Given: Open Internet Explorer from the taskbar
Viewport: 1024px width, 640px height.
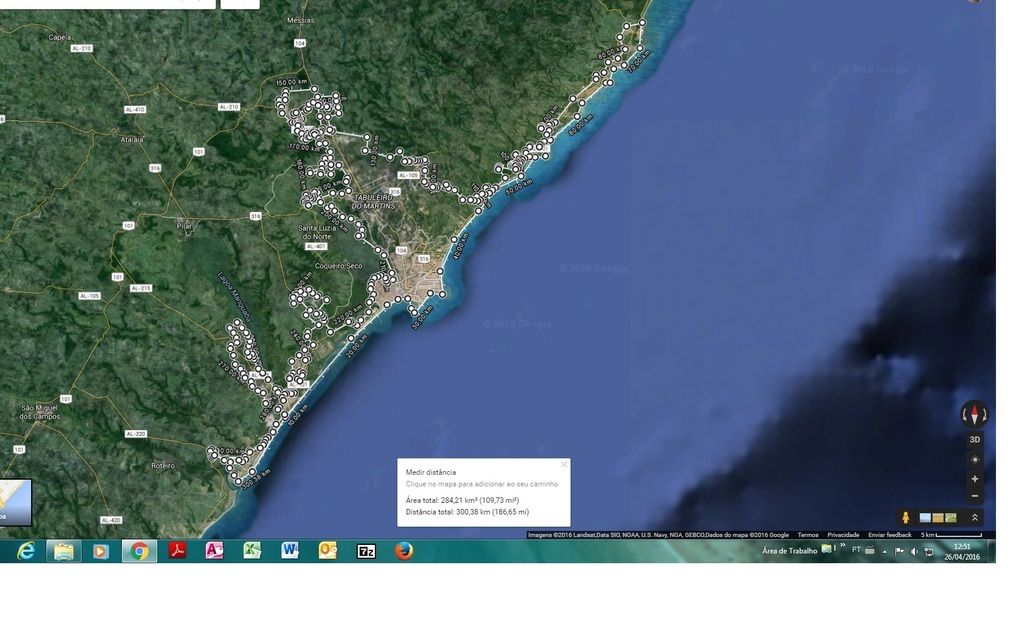Looking at the screenshot, I should point(26,551).
